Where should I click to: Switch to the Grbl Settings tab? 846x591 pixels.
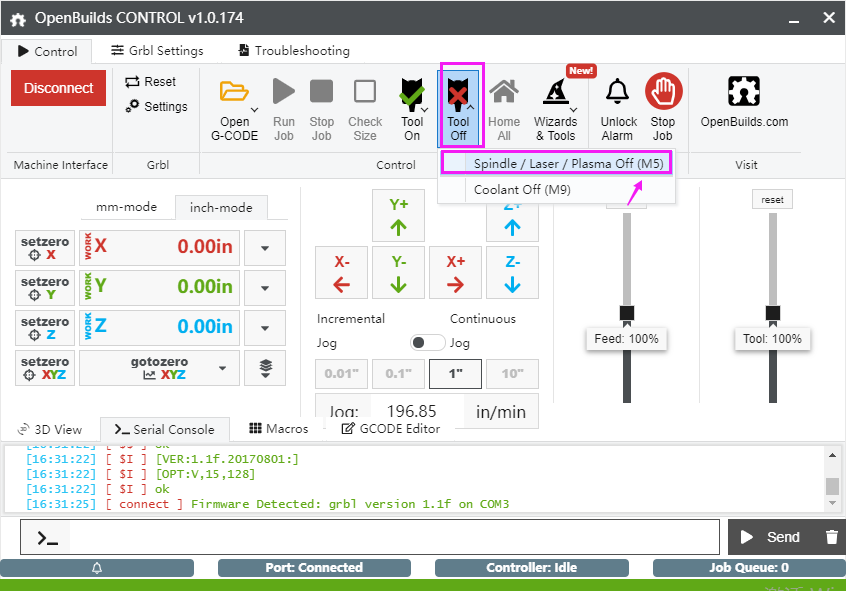click(157, 51)
